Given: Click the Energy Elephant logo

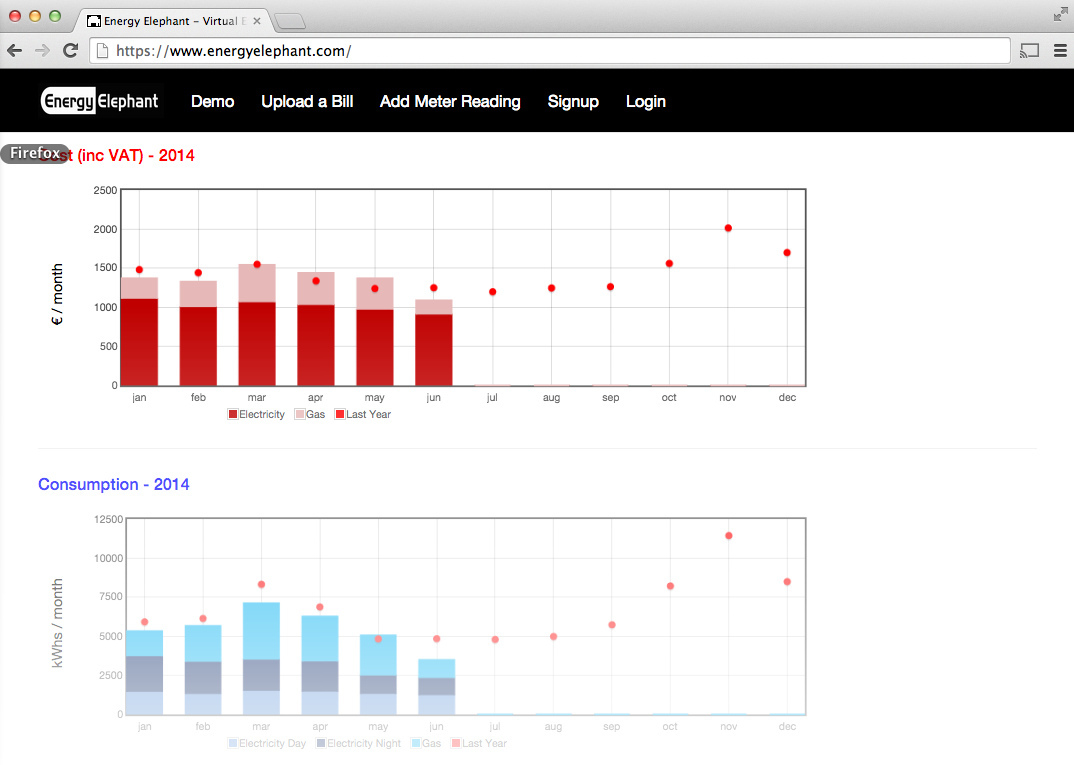Looking at the screenshot, I should [100, 101].
